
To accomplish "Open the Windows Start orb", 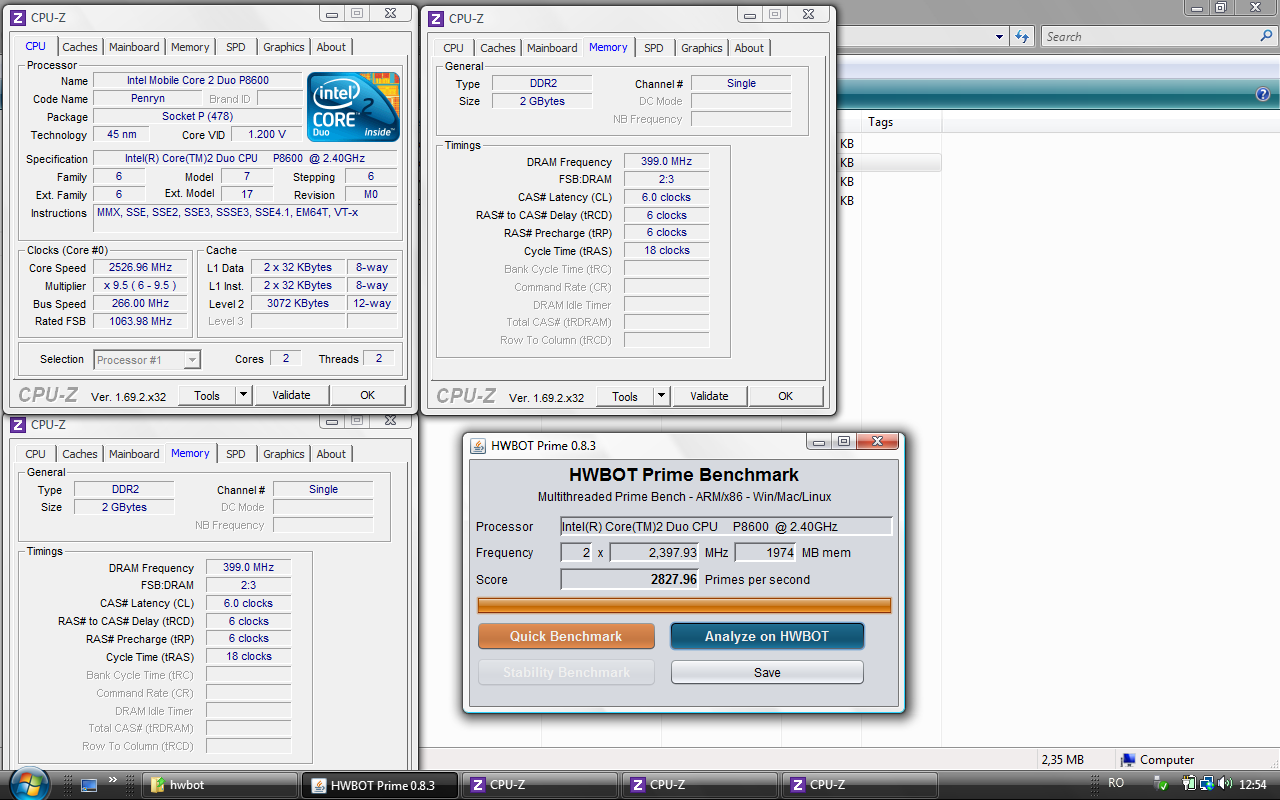I will pyautogui.click(x=27, y=783).
